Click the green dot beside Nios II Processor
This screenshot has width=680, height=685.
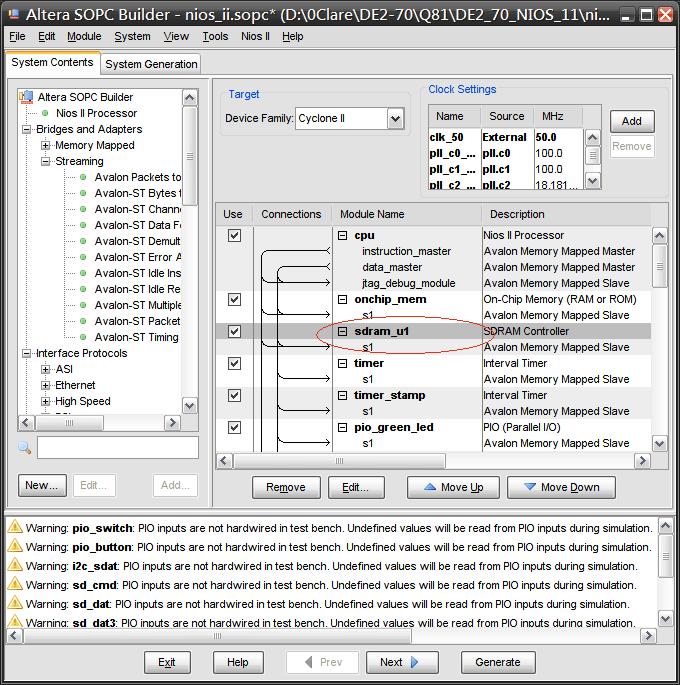[45, 113]
